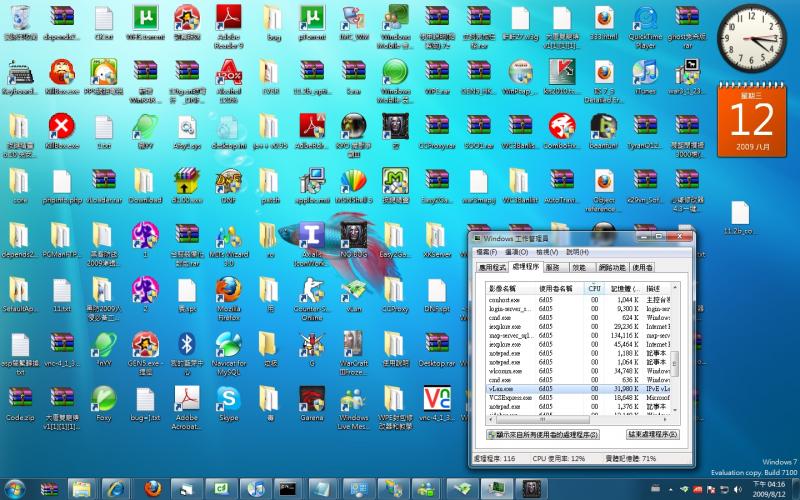800x500 pixels.
Task: Open the 檔案(F) menu in Task Manager
Action: [x=486, y=252]
